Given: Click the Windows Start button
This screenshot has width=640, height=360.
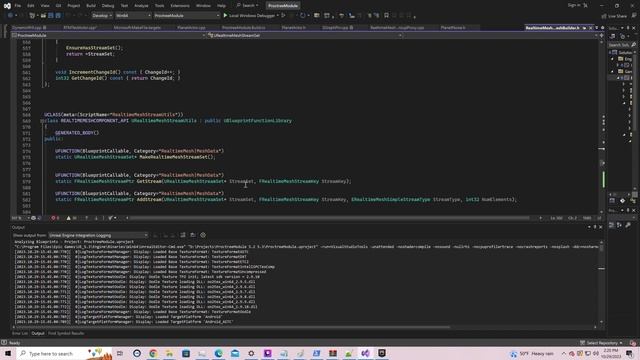Looking at the screenshot, I should click(x=7, y=353).
